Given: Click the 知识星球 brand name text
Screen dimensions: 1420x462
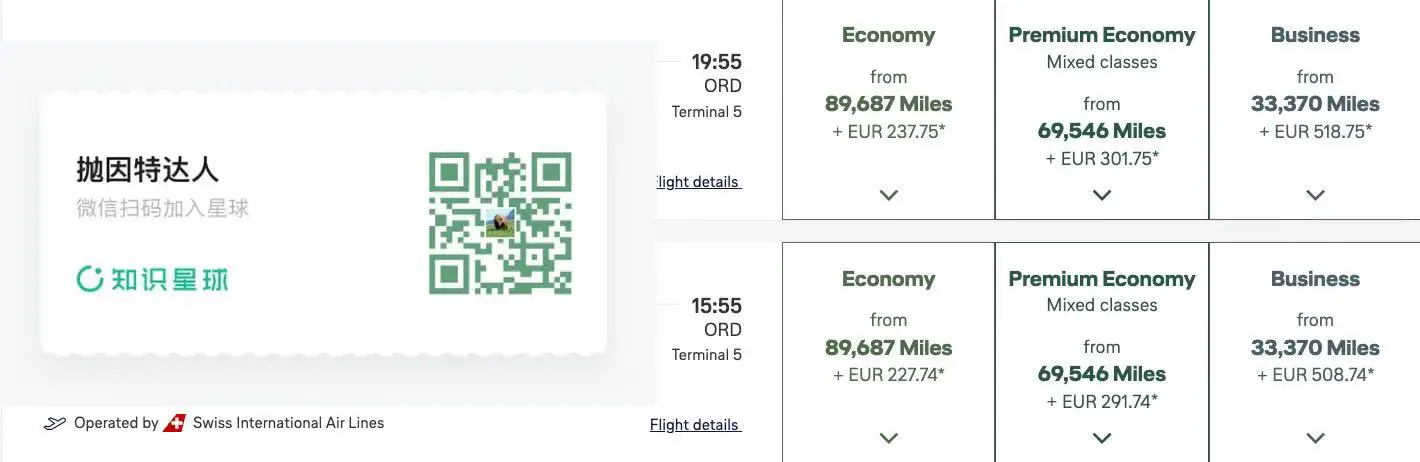Looking at the screenshot, I should 170,279.
